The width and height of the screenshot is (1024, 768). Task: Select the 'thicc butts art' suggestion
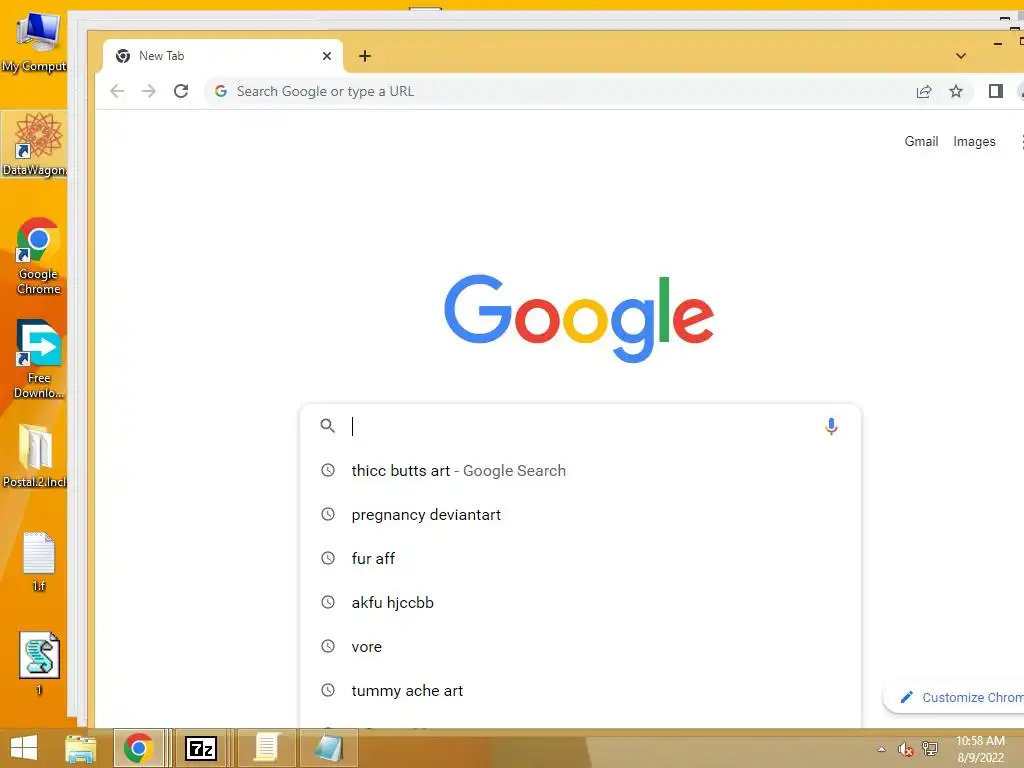(x=580, y=471)
